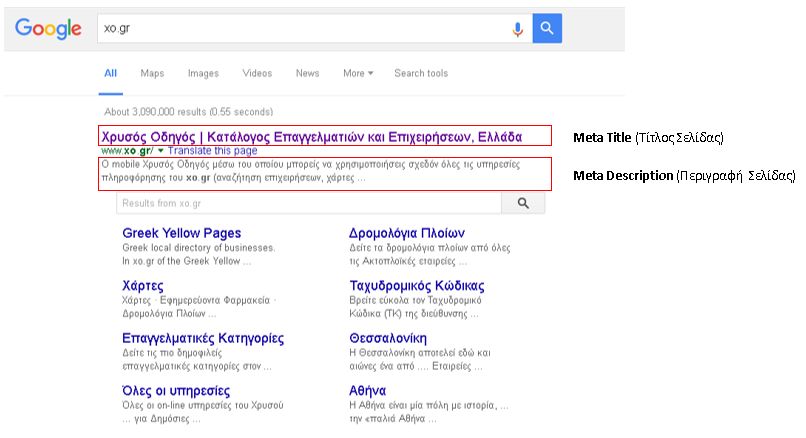The width and height of the screenshot is (806, 438).
Task: Open the Greek Yellow Pages sitelink
Action: [x=181, y=233]
